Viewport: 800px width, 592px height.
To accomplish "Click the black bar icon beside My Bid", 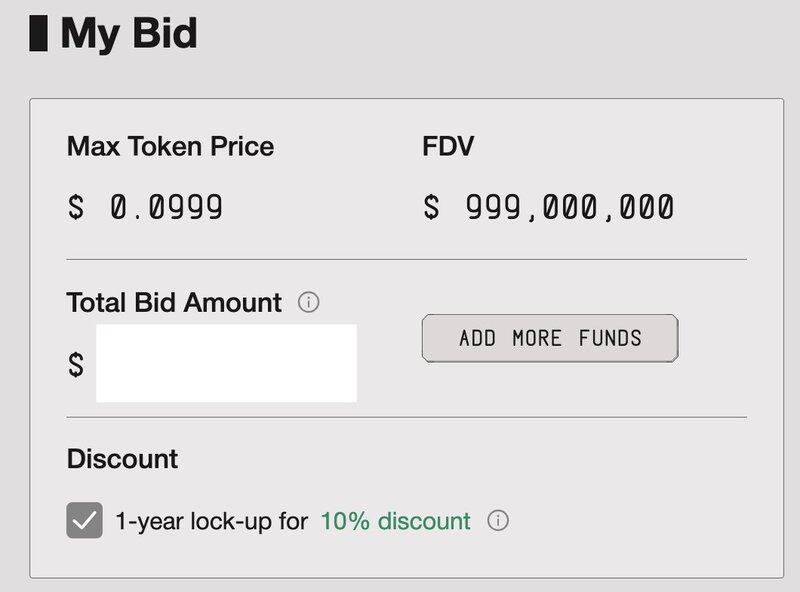I will point(38,33).
